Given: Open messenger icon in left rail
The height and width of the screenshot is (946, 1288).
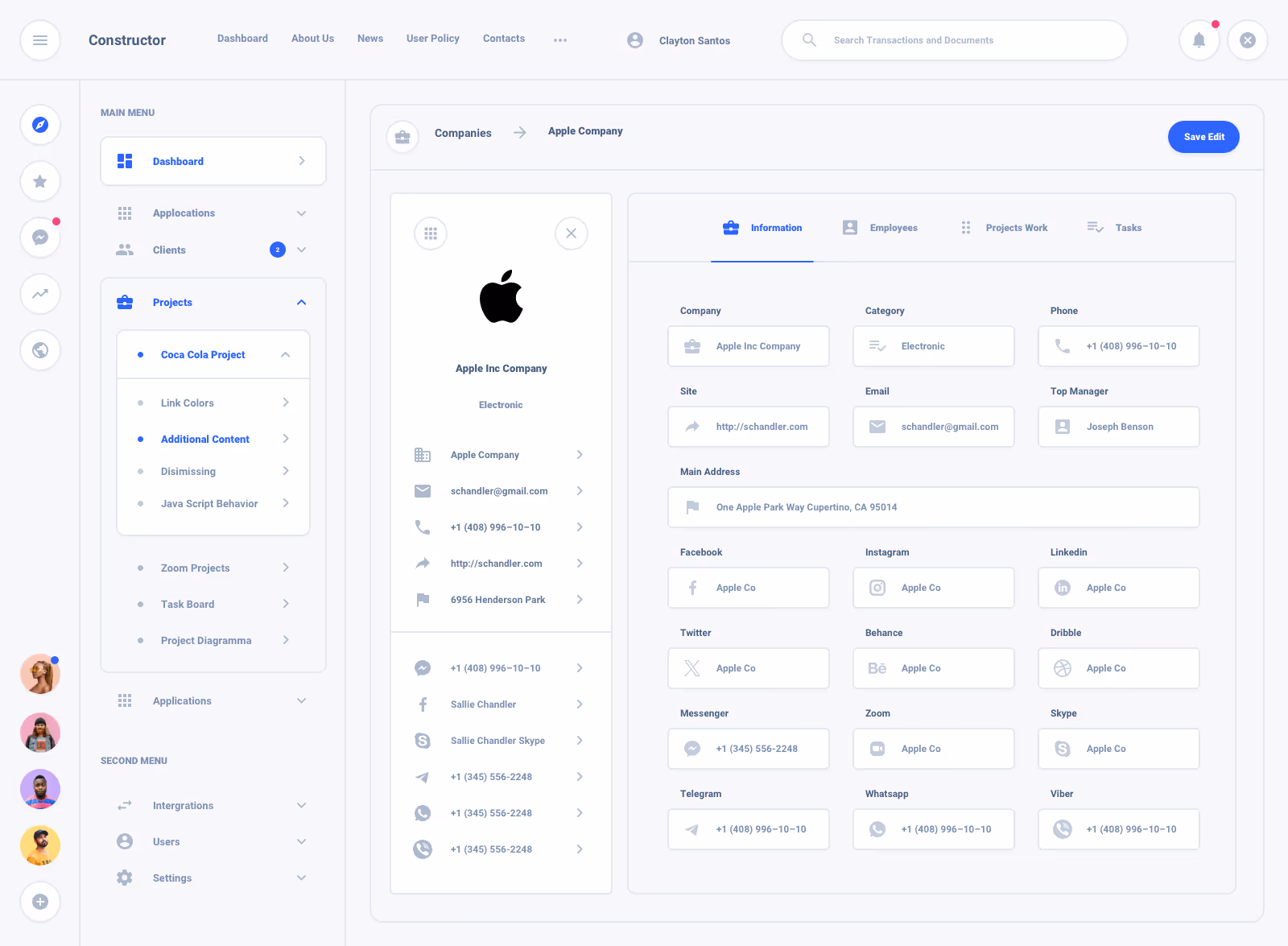Looking at the screenshot, I should 40,238.
